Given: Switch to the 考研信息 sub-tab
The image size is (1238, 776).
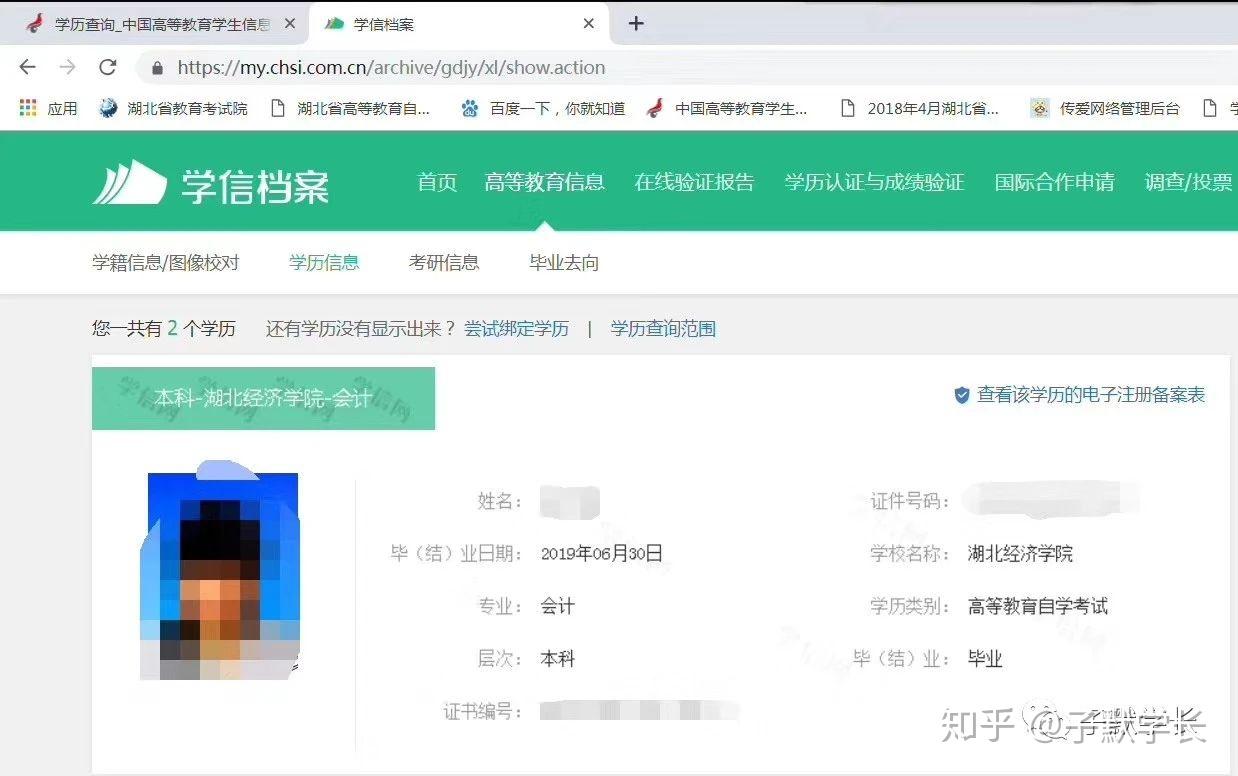Looking at the screenshot, I should coord(444,263).
